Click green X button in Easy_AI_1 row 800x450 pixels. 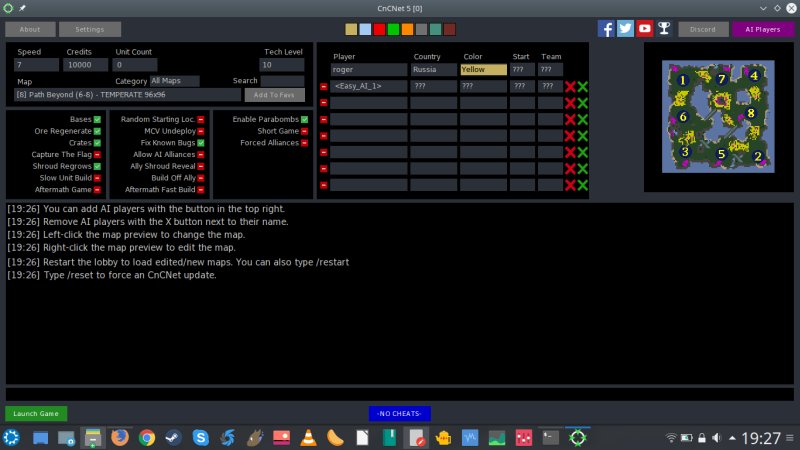pyautogui.click(x=583, y=86)
